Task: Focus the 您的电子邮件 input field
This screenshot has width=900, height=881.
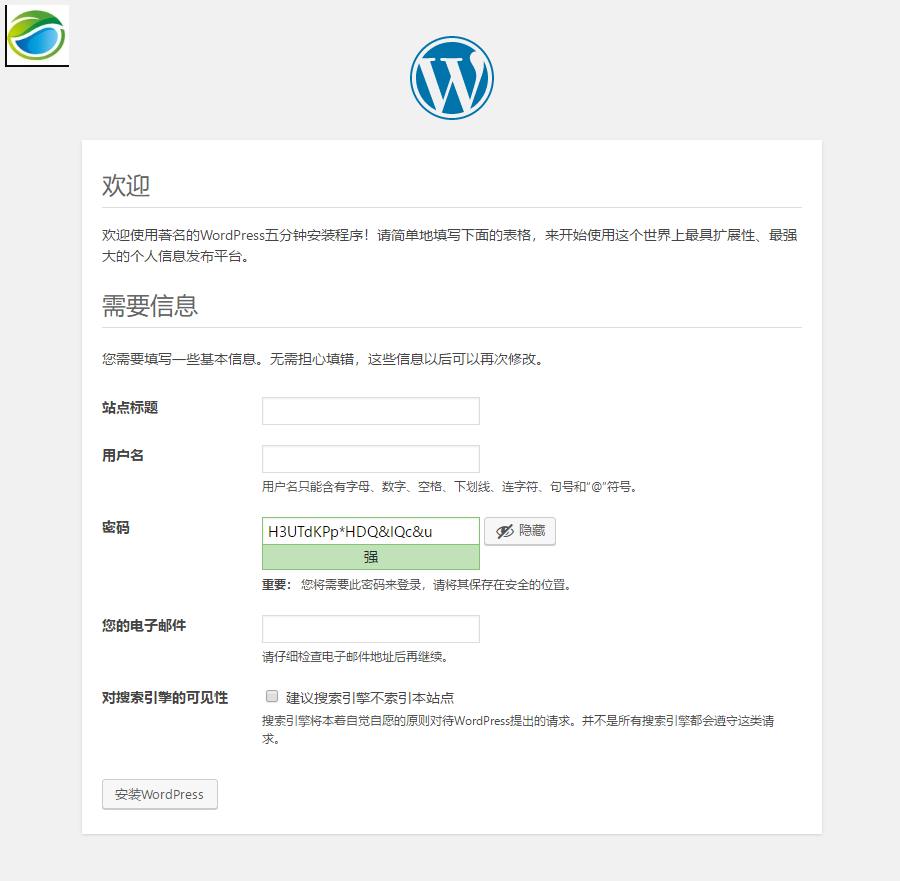Action: 371,629
